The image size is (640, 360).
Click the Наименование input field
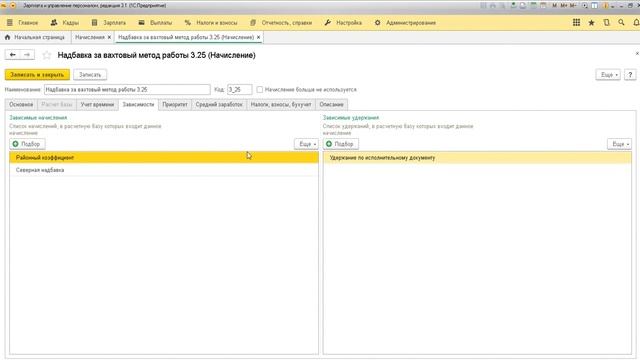pyautogui.click(x=127, y=89)
